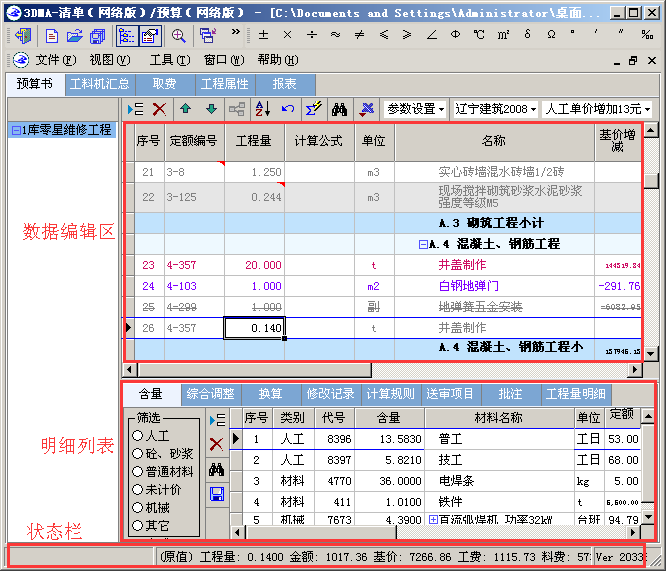Collapse the A.4 混凝土、钢筋工程 section
666x571 pixels.
423,244
